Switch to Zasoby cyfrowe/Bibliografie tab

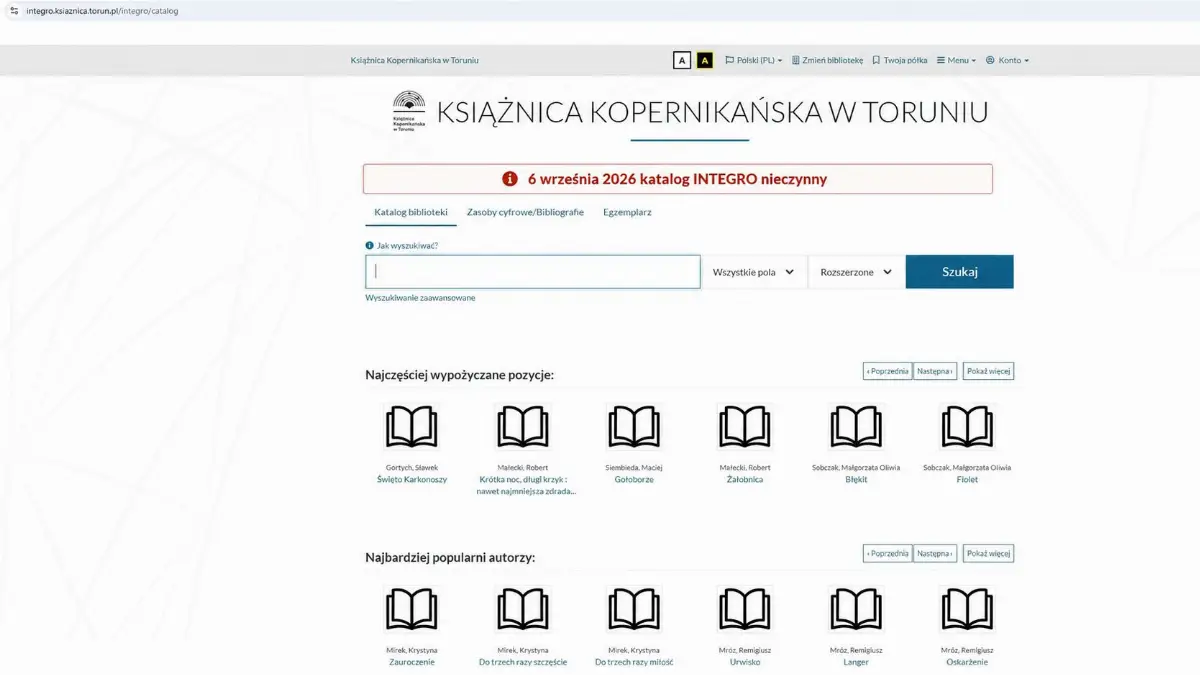tap(525, 212)
